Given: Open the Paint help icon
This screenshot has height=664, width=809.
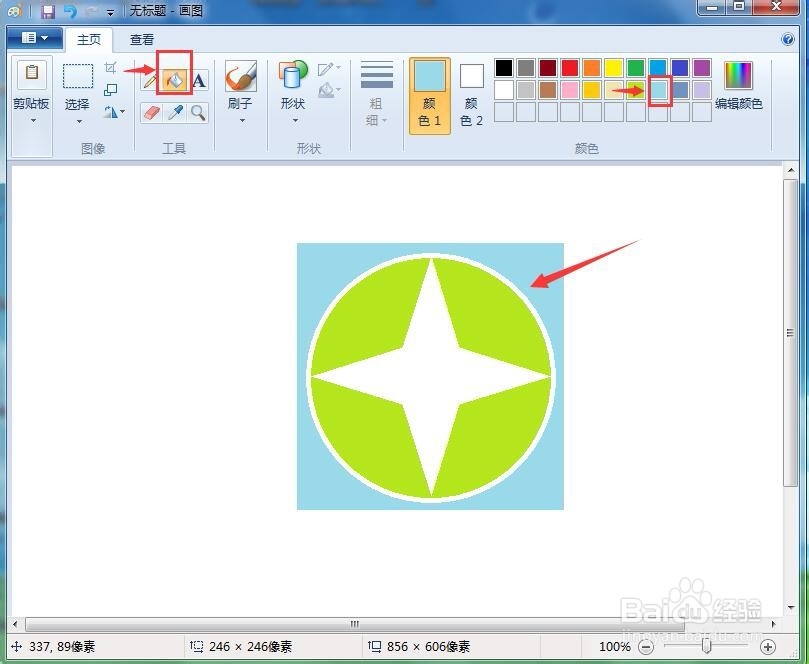Looking at the screenshot, I should click(788, 39).
